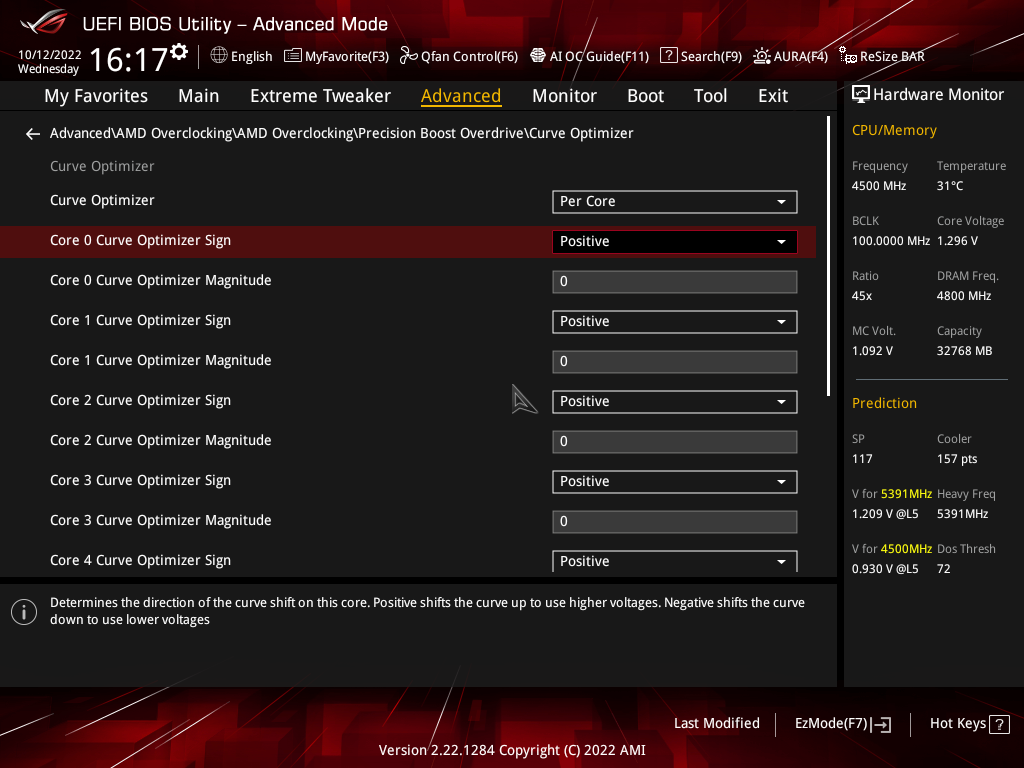This screenshot has height=768, width=1024.
Task: Select Core 3 Curve Optimizer Magnitude label
Action: (161, 520)
